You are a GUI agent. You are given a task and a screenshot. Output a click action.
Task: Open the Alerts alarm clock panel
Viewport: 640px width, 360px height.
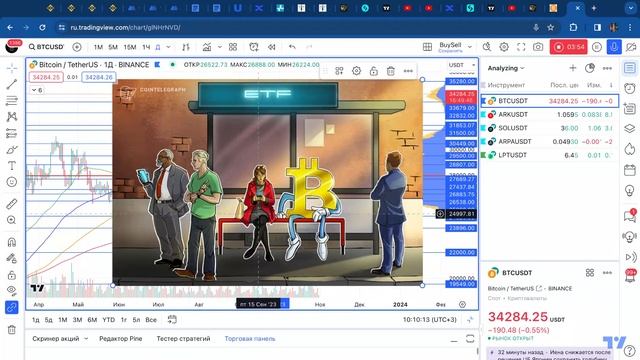[x=629, y=88]
